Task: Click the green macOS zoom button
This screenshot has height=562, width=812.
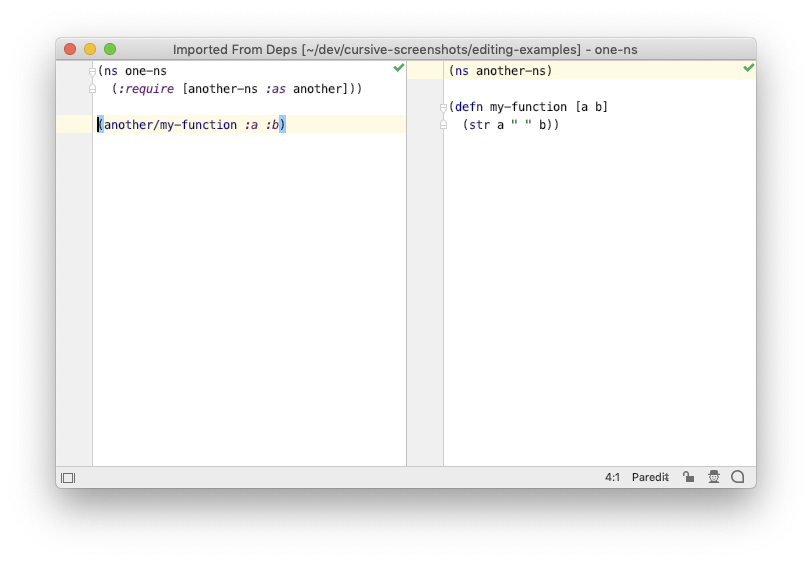Action: click(110, 49)
